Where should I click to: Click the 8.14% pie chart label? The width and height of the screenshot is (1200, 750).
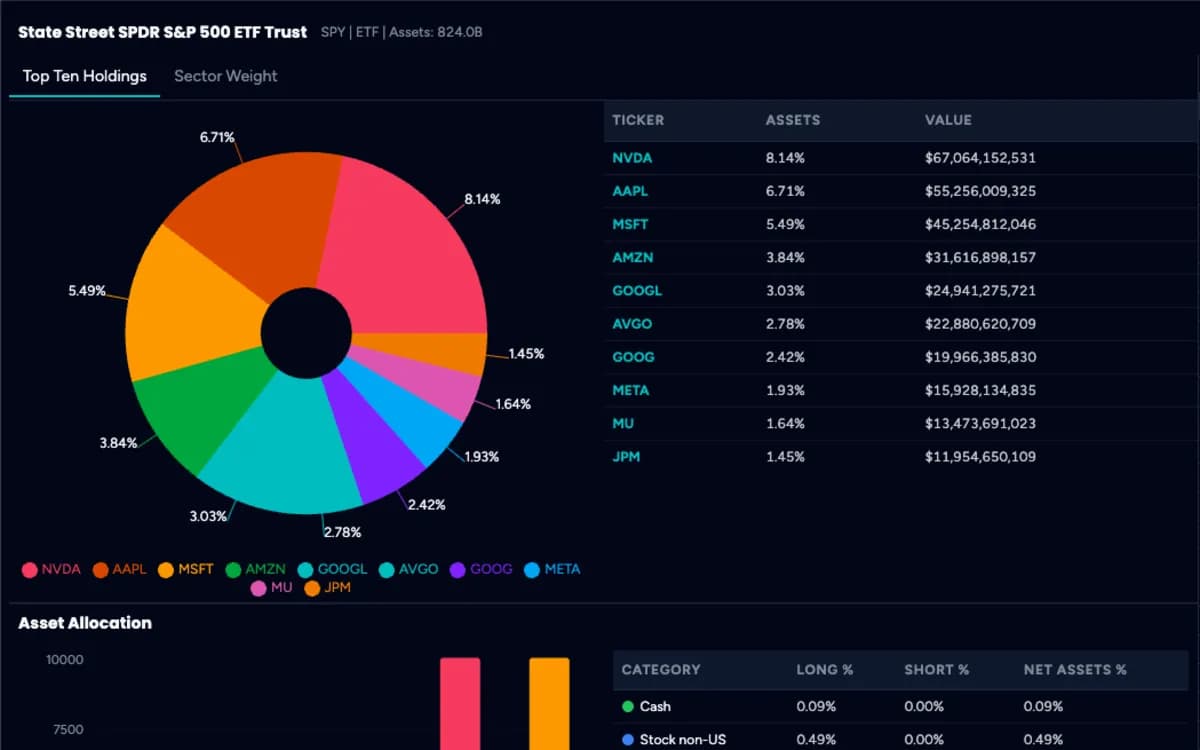tap(482, 200)
